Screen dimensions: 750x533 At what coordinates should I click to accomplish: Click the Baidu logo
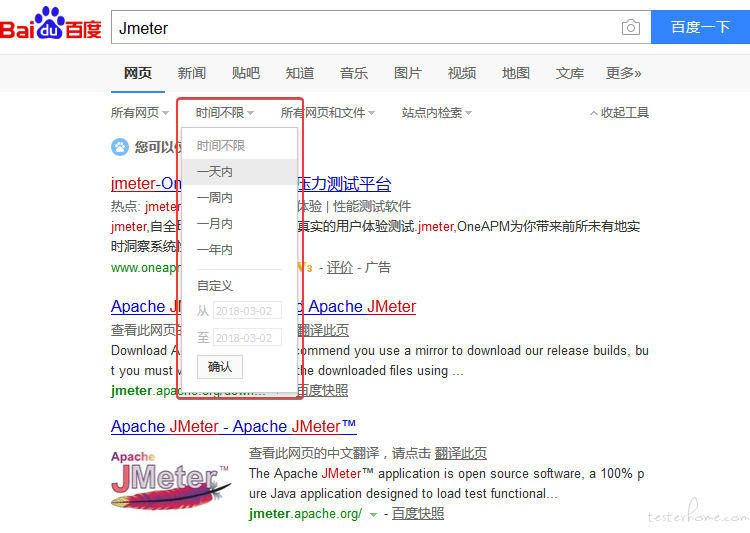click(x=50, y=24)
